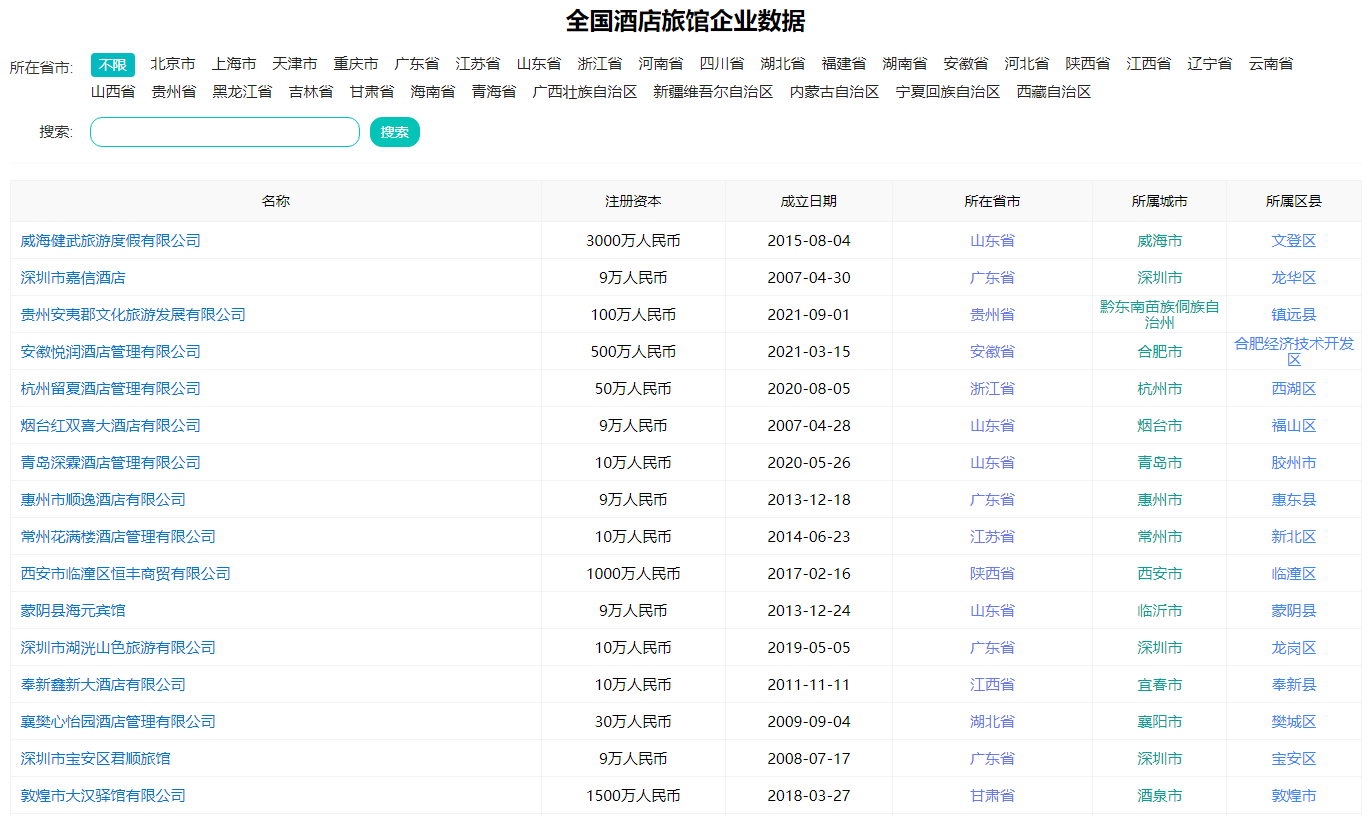Select the 不限 province filter
The image size is (1369, 816).
coord(113,65)
